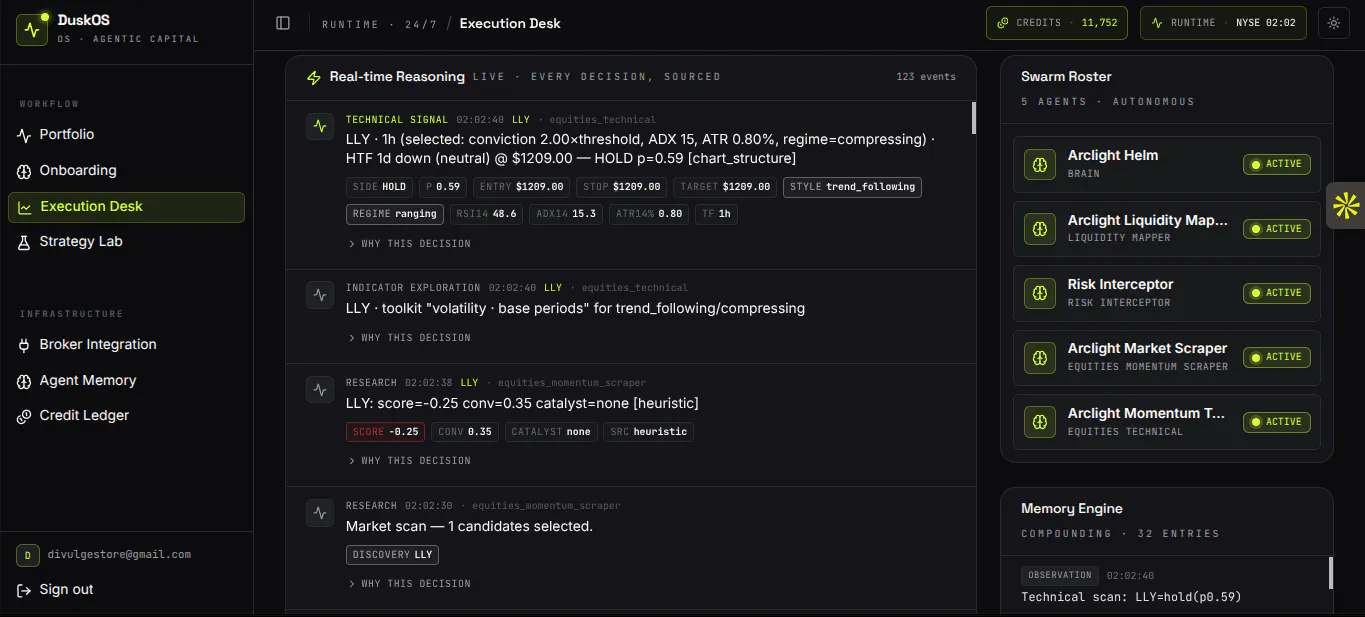Click the Real-time Reasoning lightning icon
Image resolution: width=1365 pixels, height=617 pixels.
314,77
